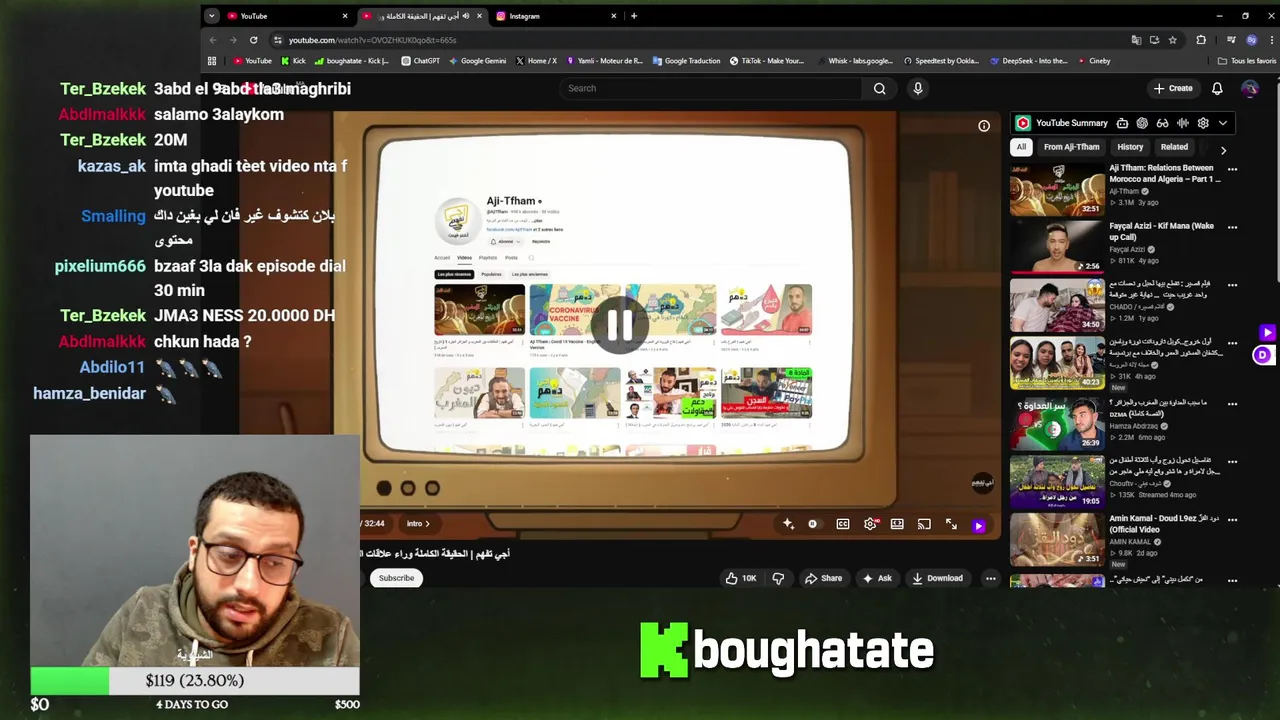This screenshot has height=720, width=1280.
Task: Open Chrome extensions puzzle icon
Action: 1201,40
